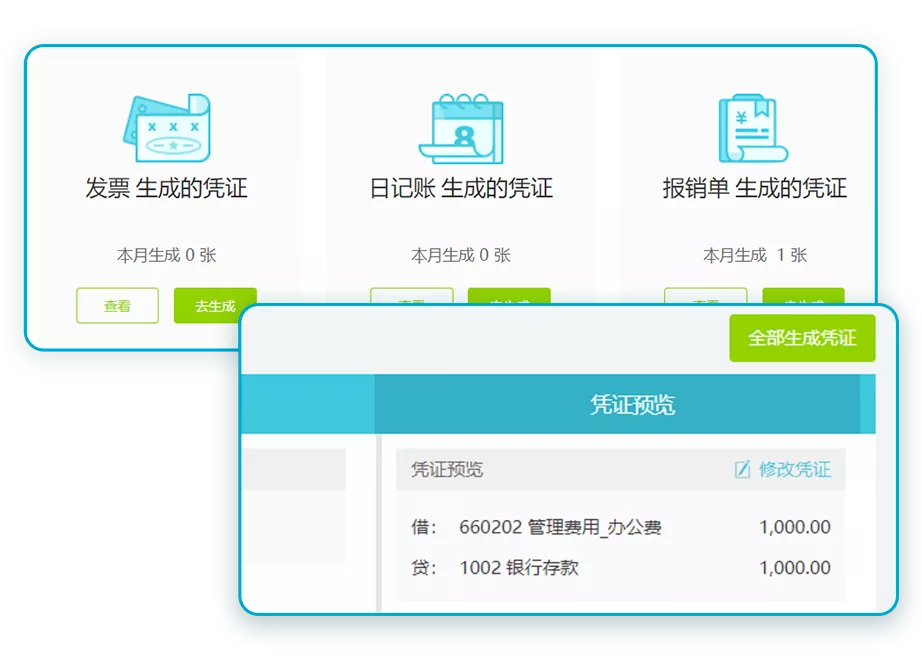Viewport: 922px width, 658px height.
Task: Click the 全部生成凭证 green button
Action: [x=801, y=339]
